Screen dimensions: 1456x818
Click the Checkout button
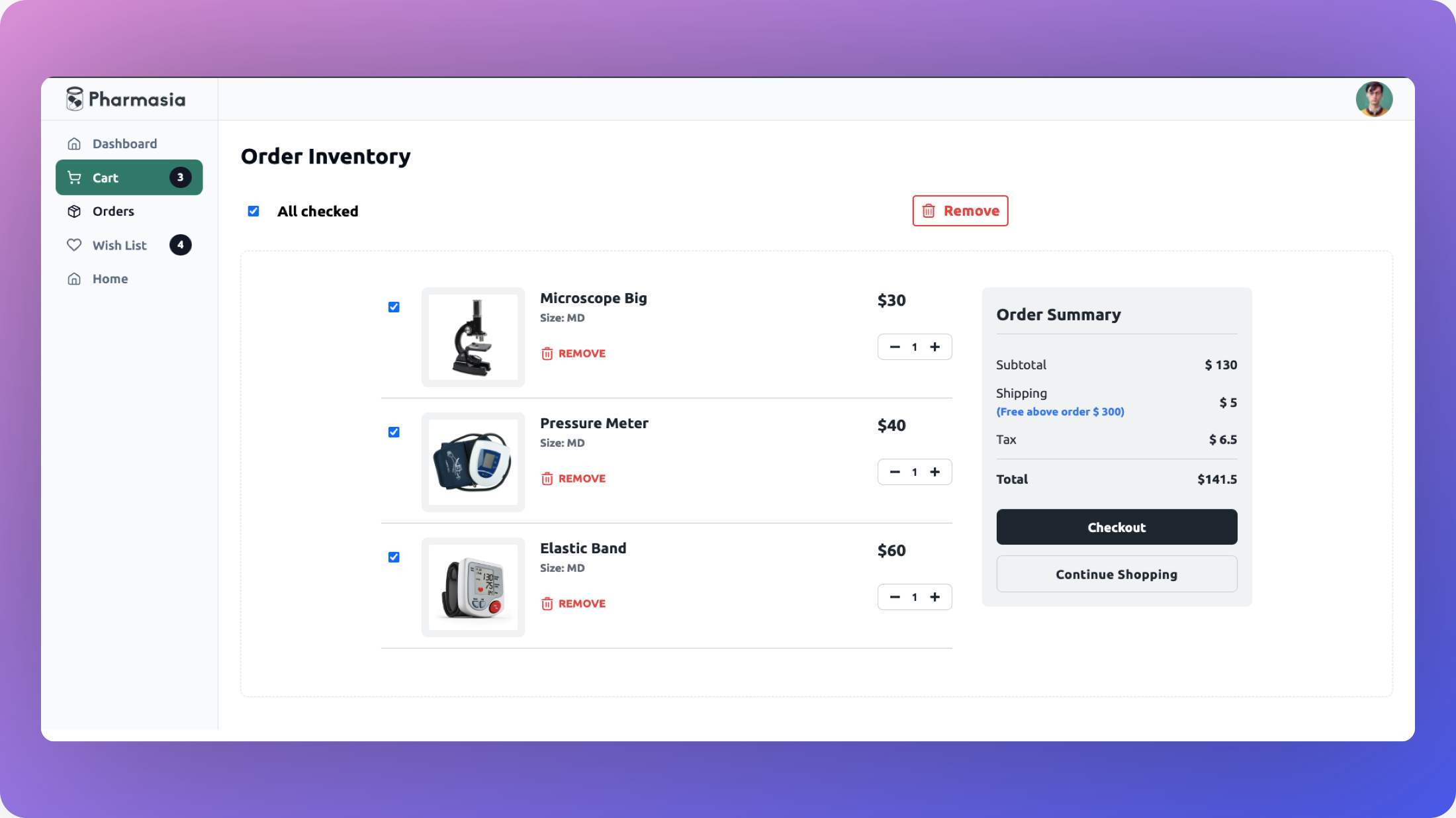tap(1117, 527)
